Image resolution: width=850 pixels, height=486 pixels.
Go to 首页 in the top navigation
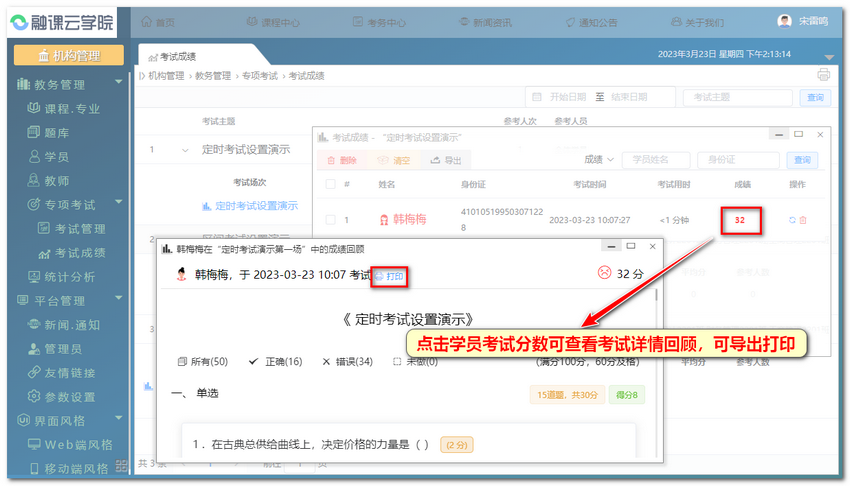point(158,22)
